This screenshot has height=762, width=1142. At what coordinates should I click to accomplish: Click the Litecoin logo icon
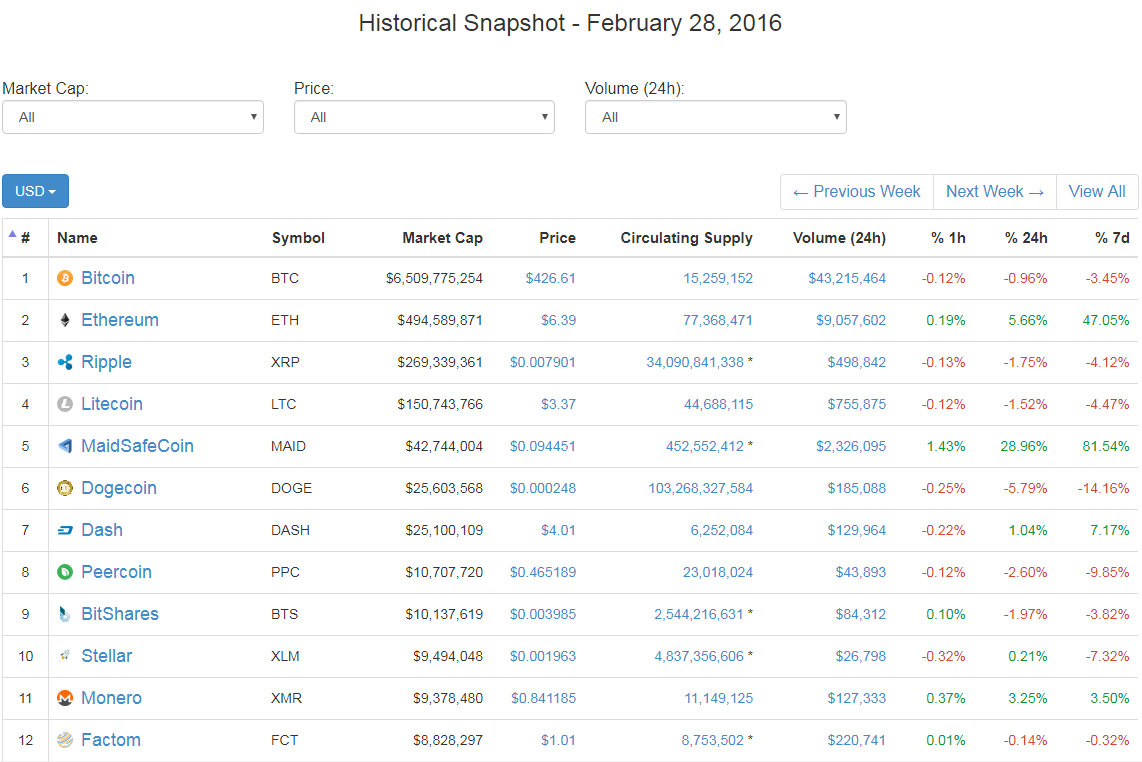click(65, 404)
